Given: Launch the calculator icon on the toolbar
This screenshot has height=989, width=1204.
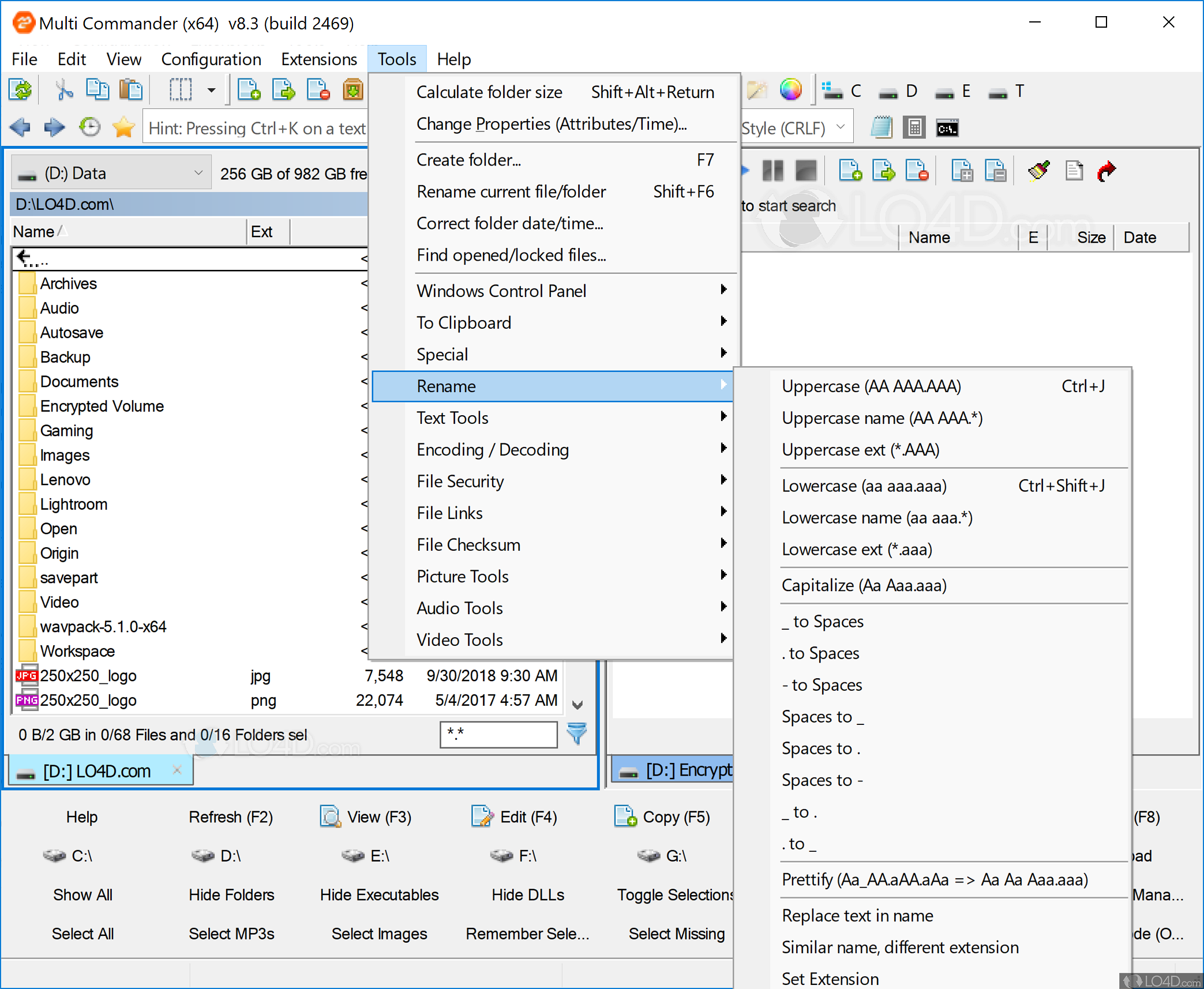Looking at the screenshot, I should click(914, 126).
